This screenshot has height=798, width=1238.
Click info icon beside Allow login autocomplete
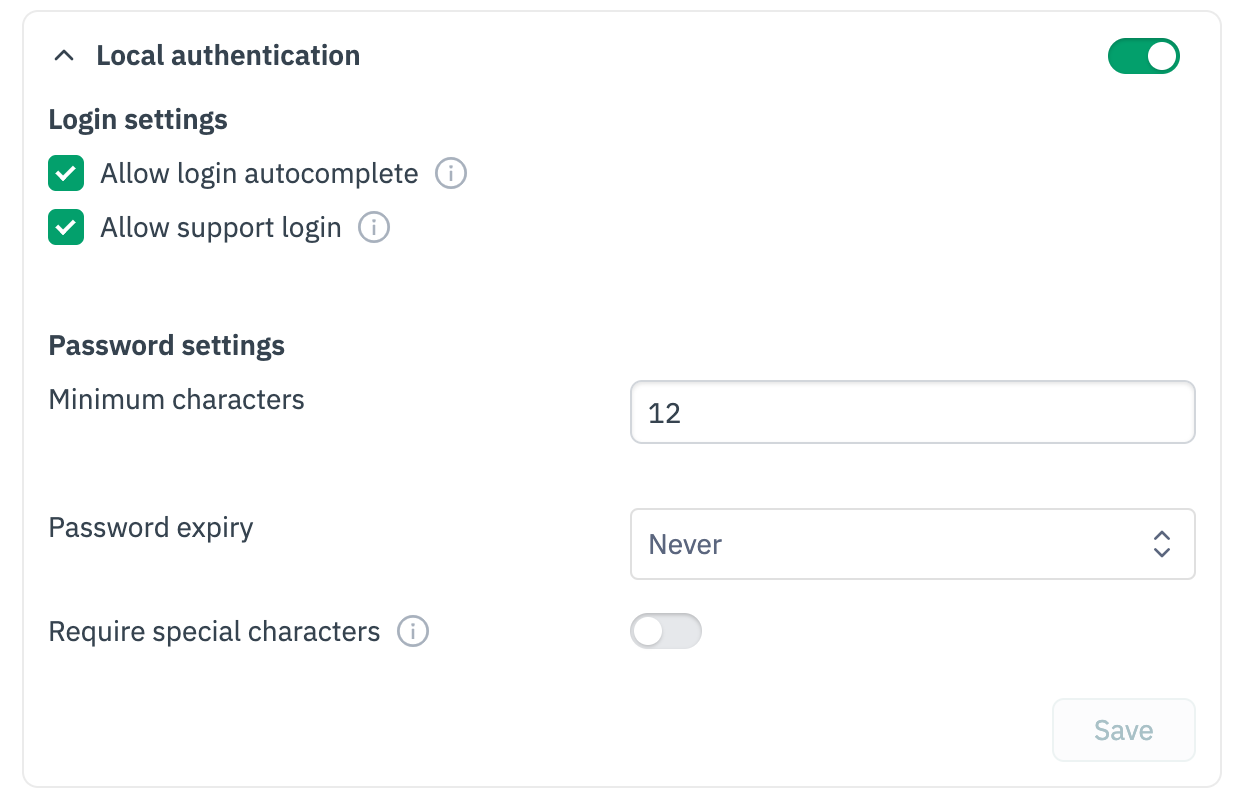pos(451,174)
